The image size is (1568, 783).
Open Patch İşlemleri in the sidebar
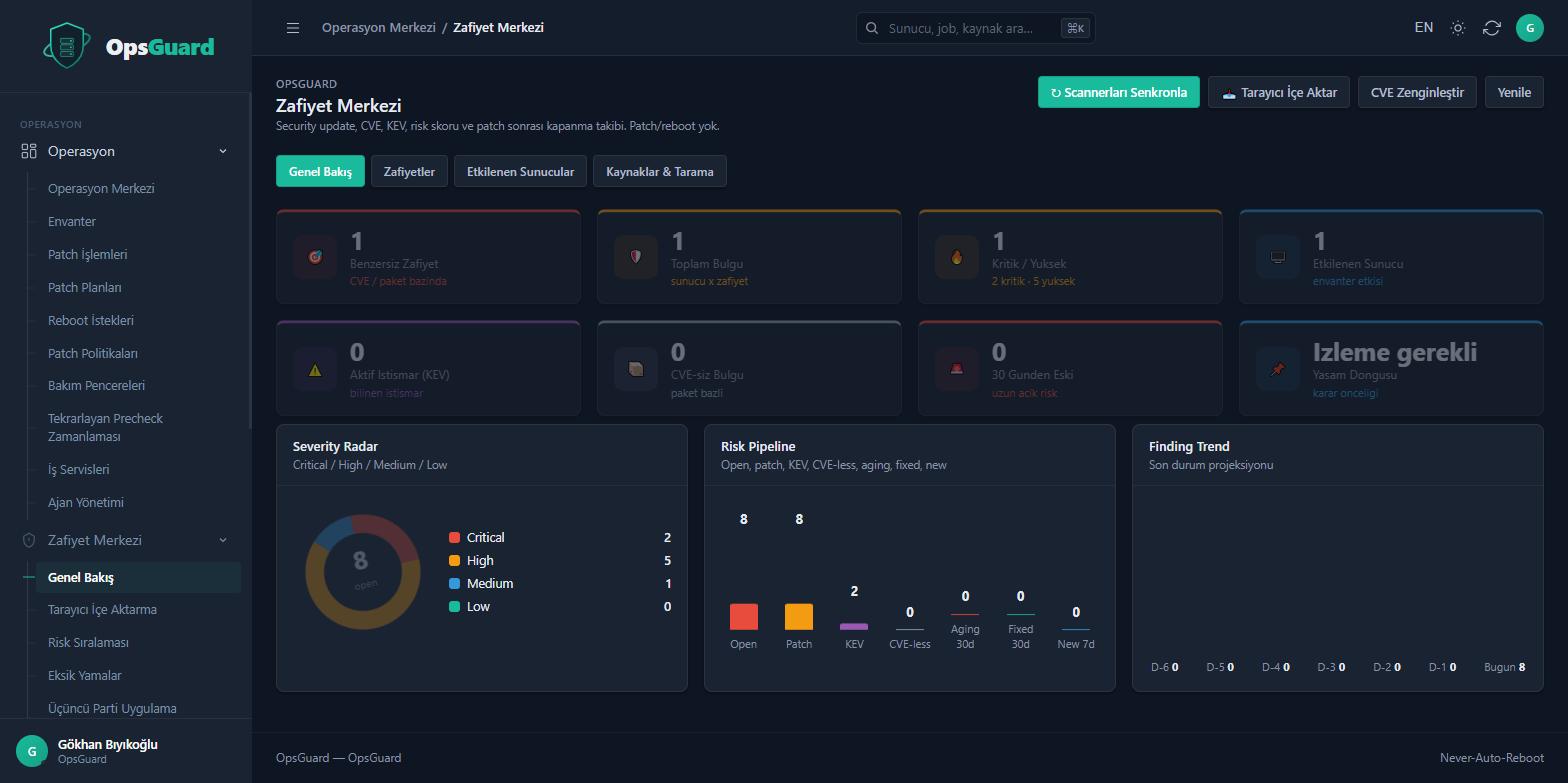[x=88, y=254]
